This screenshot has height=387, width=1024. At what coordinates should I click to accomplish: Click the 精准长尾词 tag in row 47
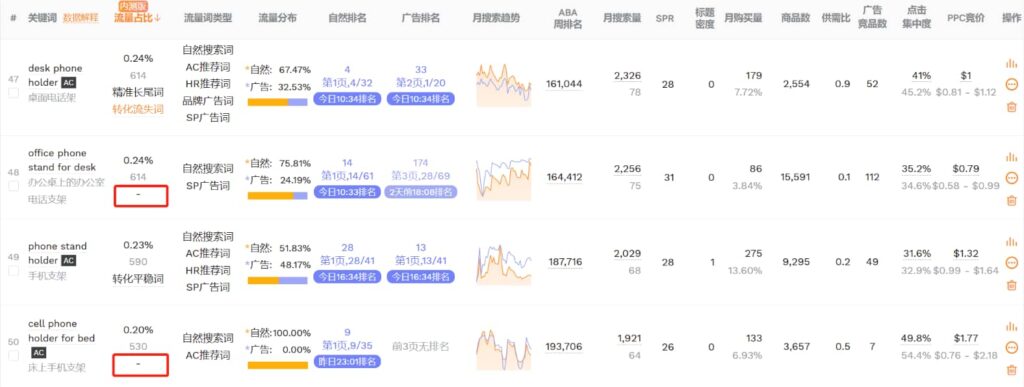click(138, 92)
